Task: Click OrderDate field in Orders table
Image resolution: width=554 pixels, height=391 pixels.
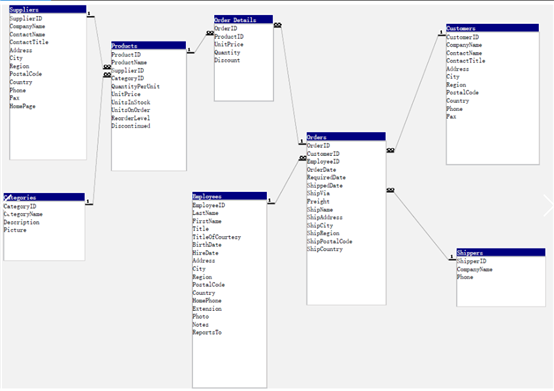Action: [x=322, y=170]
